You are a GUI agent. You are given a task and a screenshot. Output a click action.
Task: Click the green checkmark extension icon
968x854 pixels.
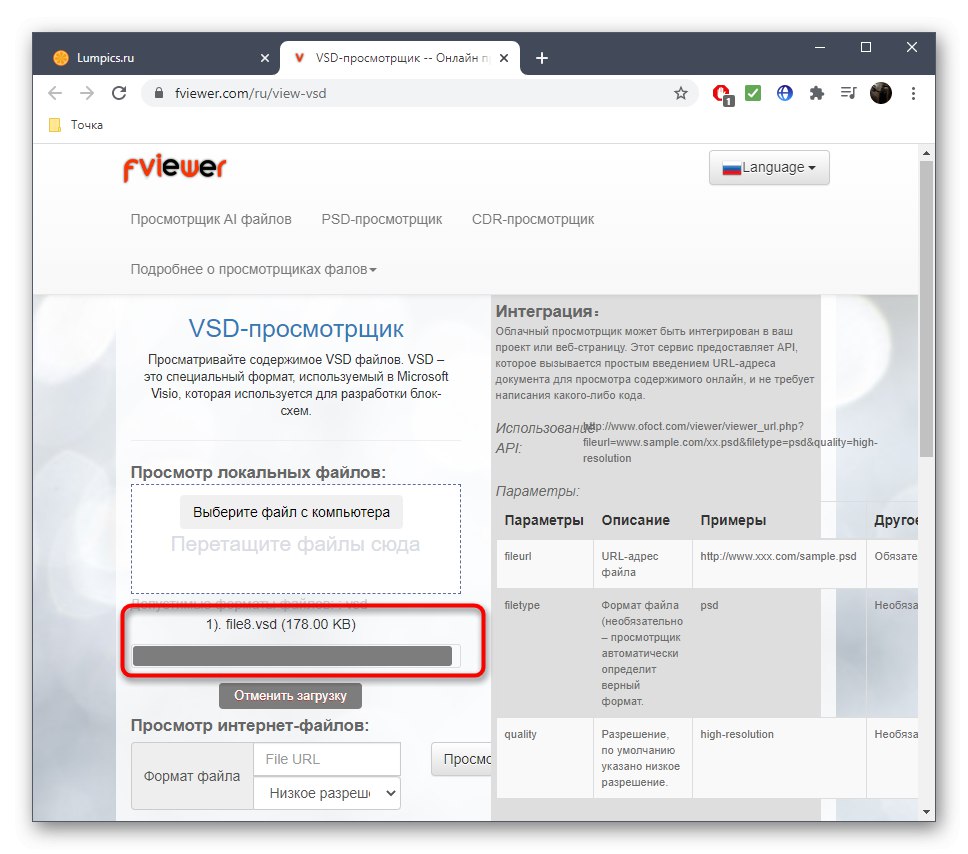(x=753, y=93)
